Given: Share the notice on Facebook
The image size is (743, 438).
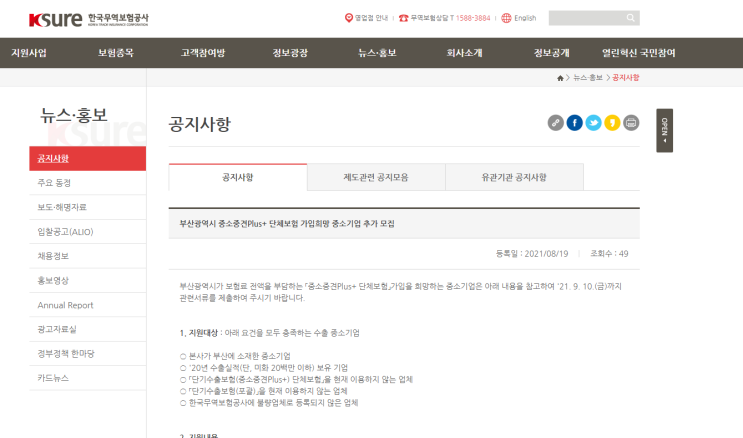Looking at the screenshot, I should click(575, 123).
